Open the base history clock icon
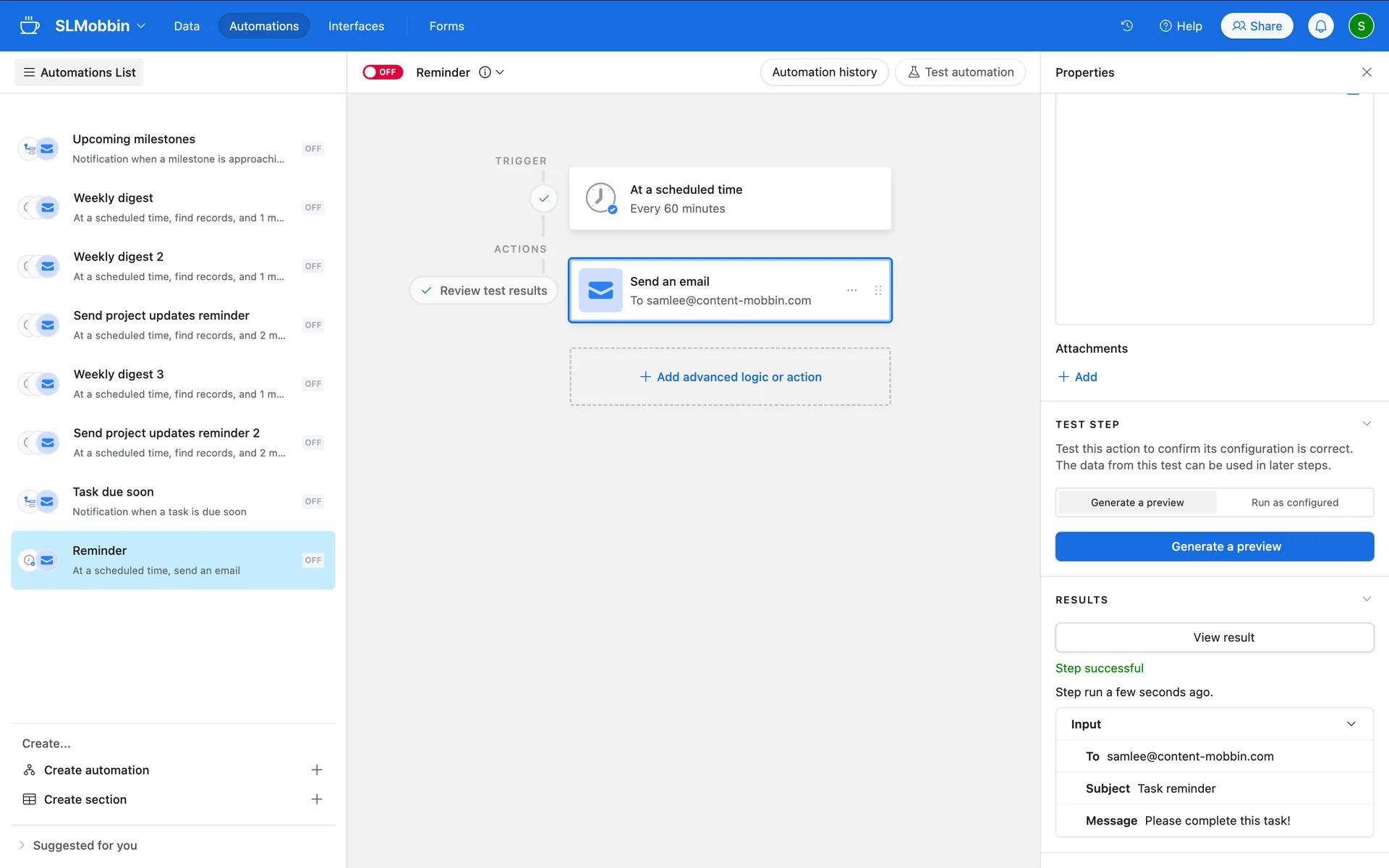The height and width of the screenshot is (868, 1389). (x=1126, y=26)
